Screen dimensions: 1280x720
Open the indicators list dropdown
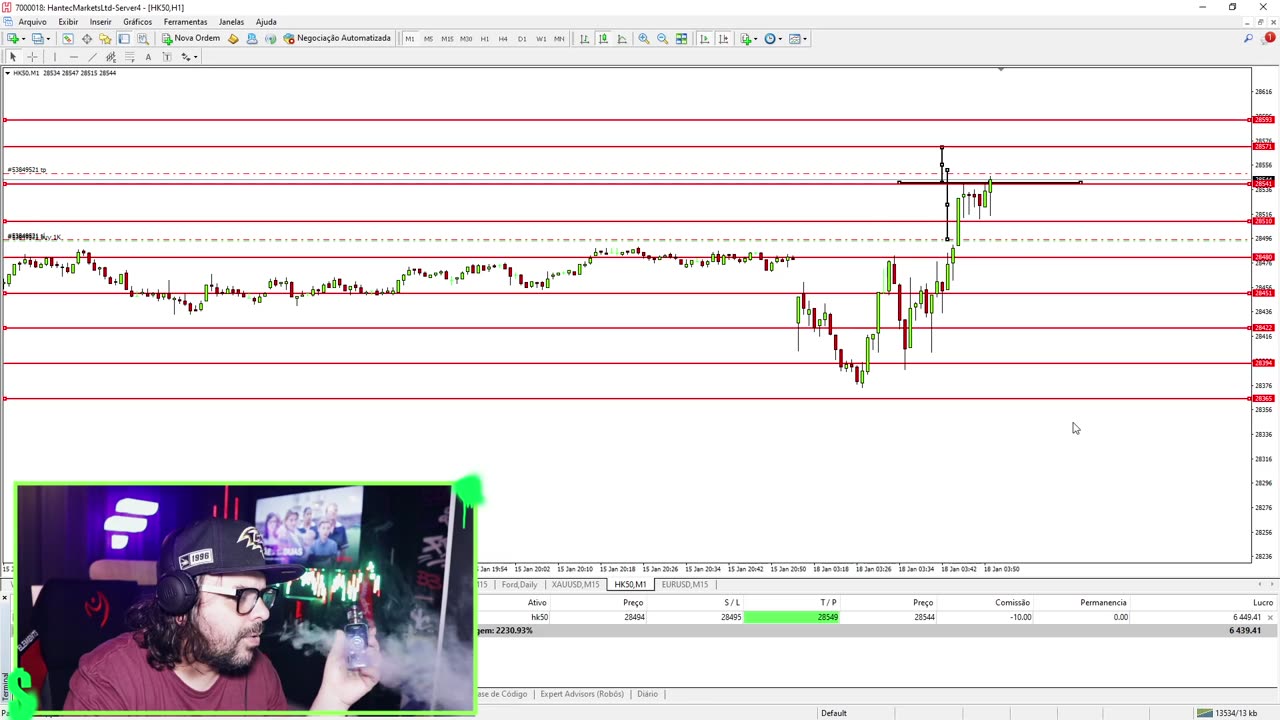click(x=749, y=39)
